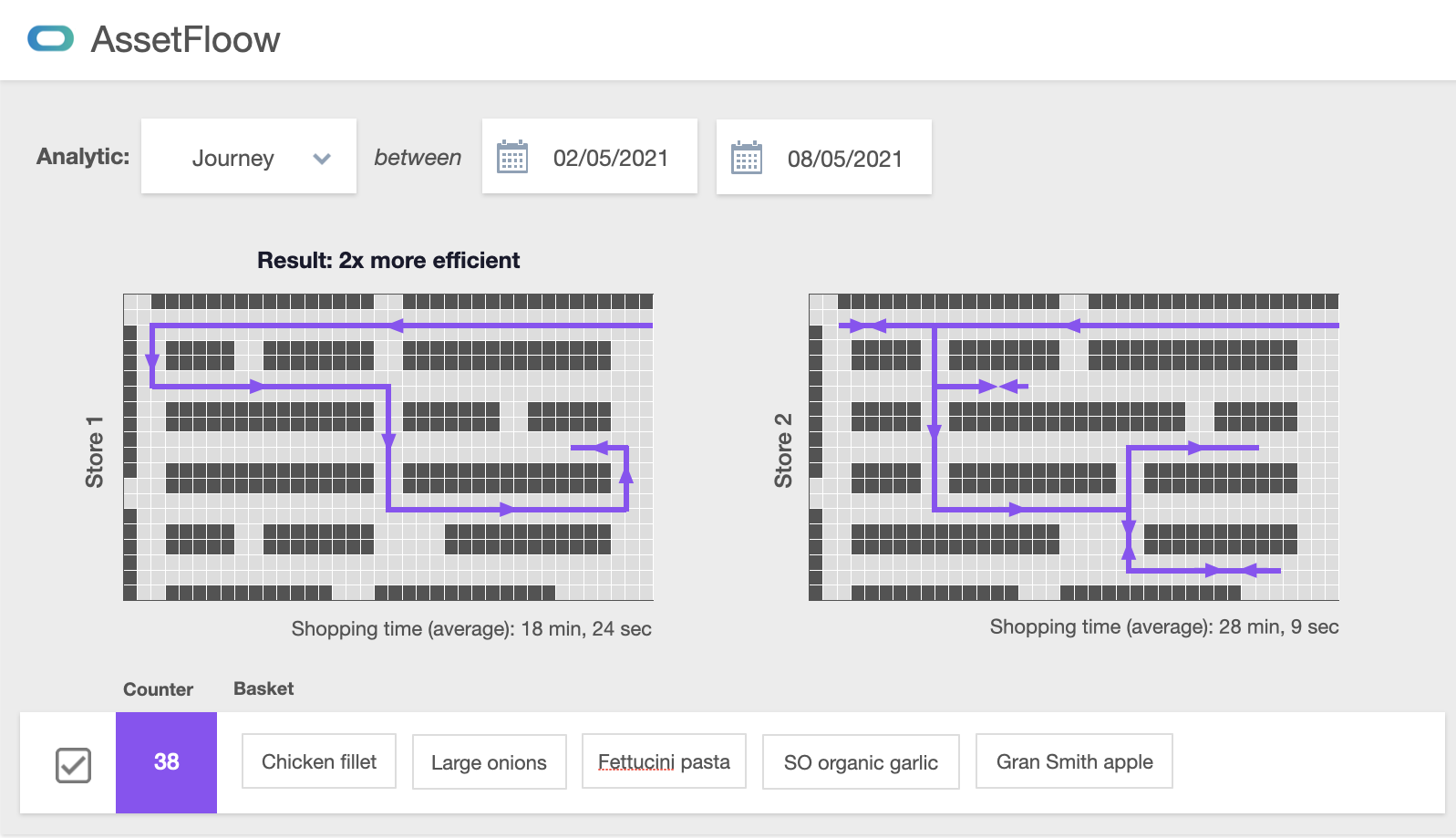
Task: Select the Large onions basket item
Action: (x=489, y=762)
